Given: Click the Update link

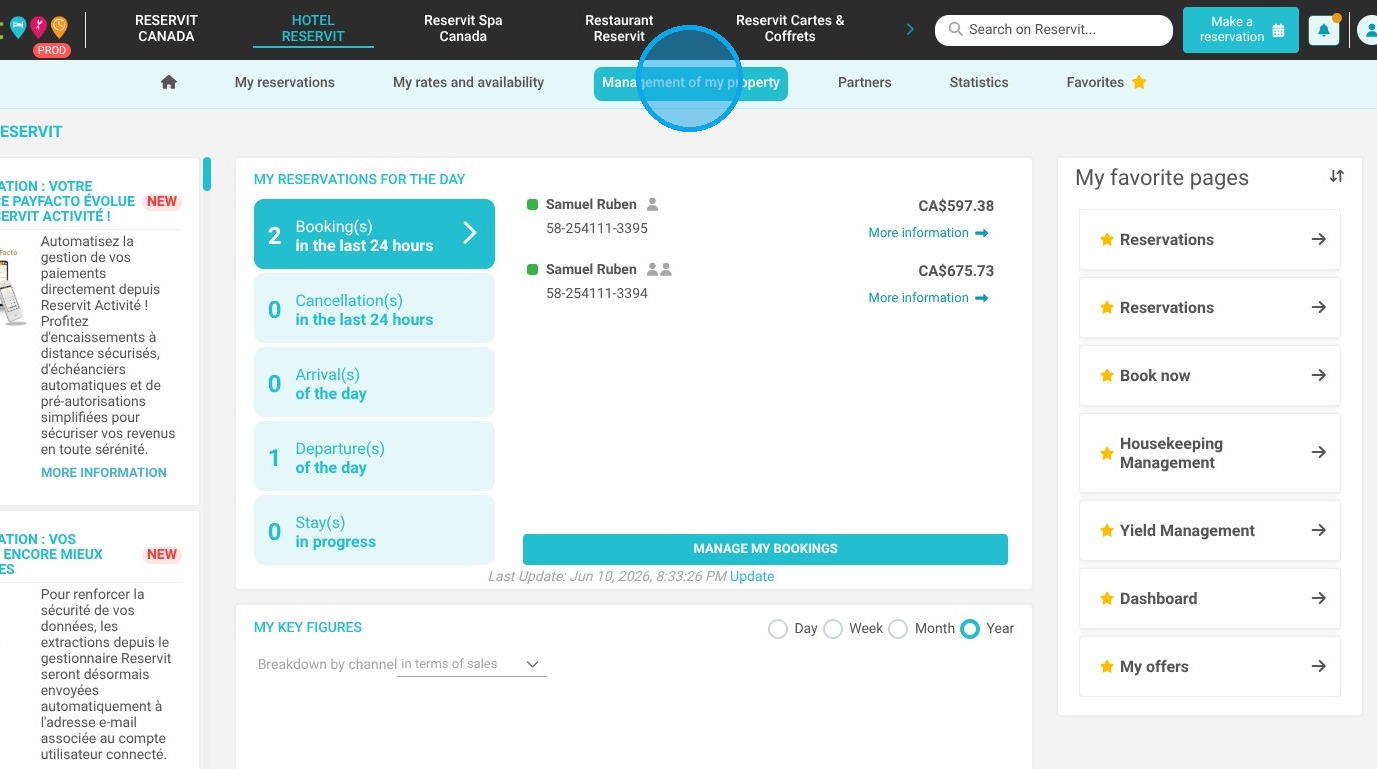Looking at the screenshot, I should point(752,576).
